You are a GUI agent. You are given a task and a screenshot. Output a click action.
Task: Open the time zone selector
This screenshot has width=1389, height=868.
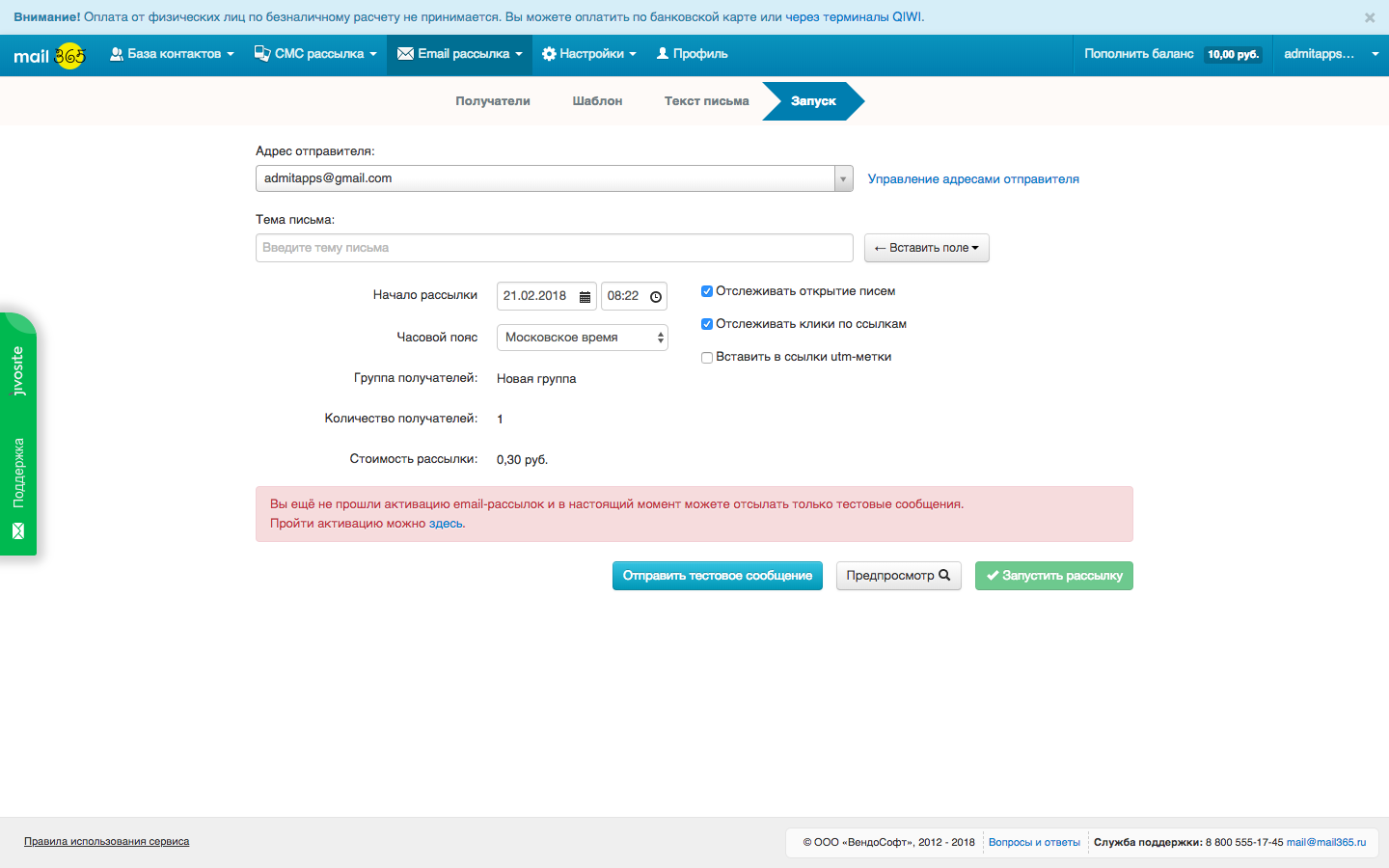pyautogui.click(x=583, y=338)
